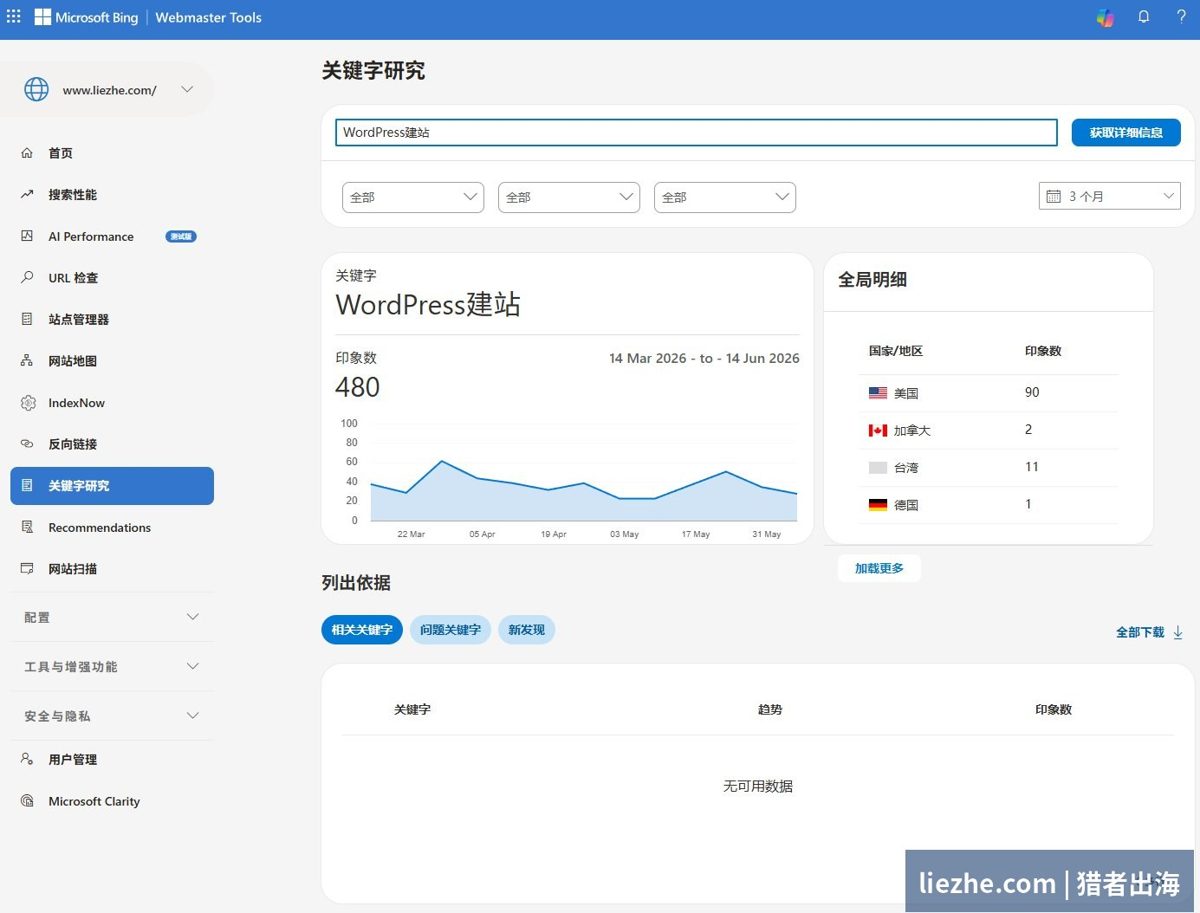The height and width of the screenshot is (913, 1200).
Task: Click the home icon for 首页
Action: point(27,153)
